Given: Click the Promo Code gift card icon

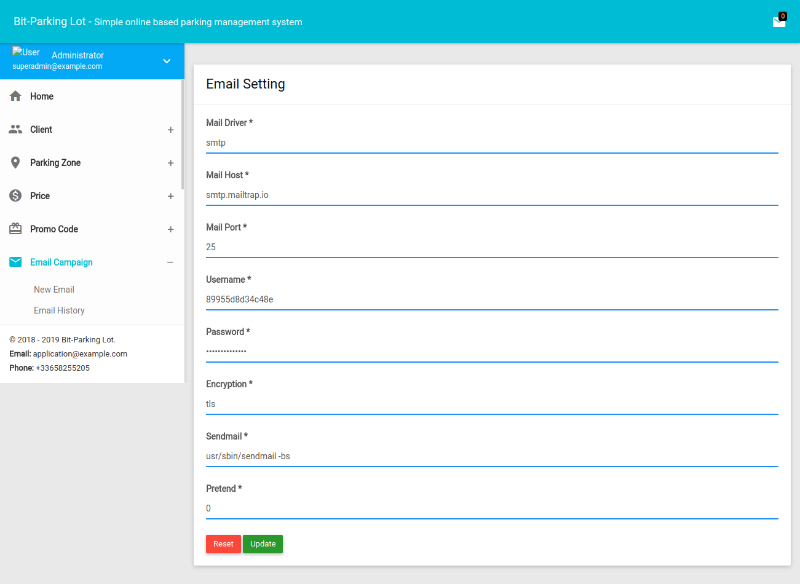Looking at the screenshot, I should coord(15,228).
